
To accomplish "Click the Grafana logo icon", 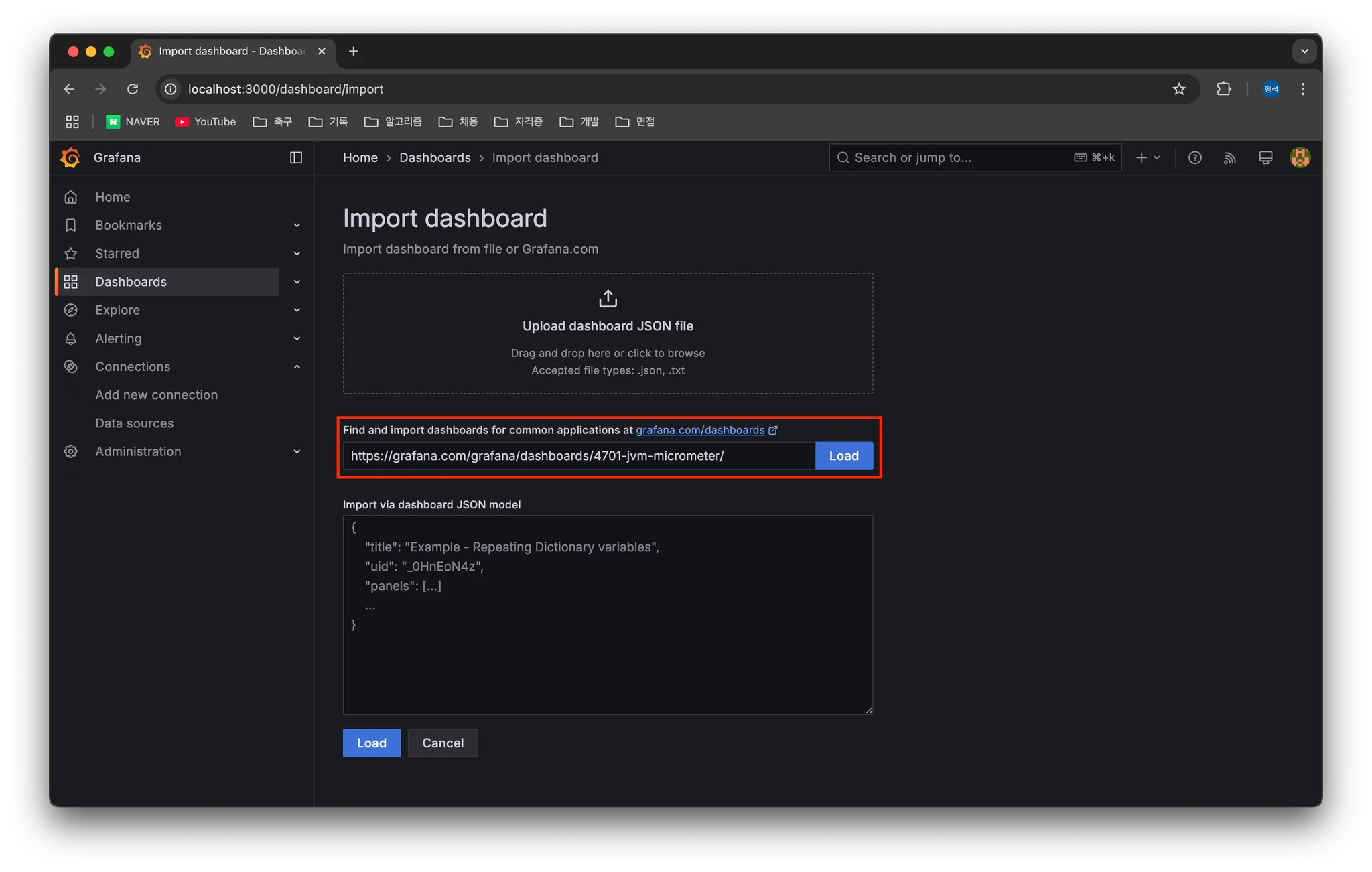I will pos(70,157).
